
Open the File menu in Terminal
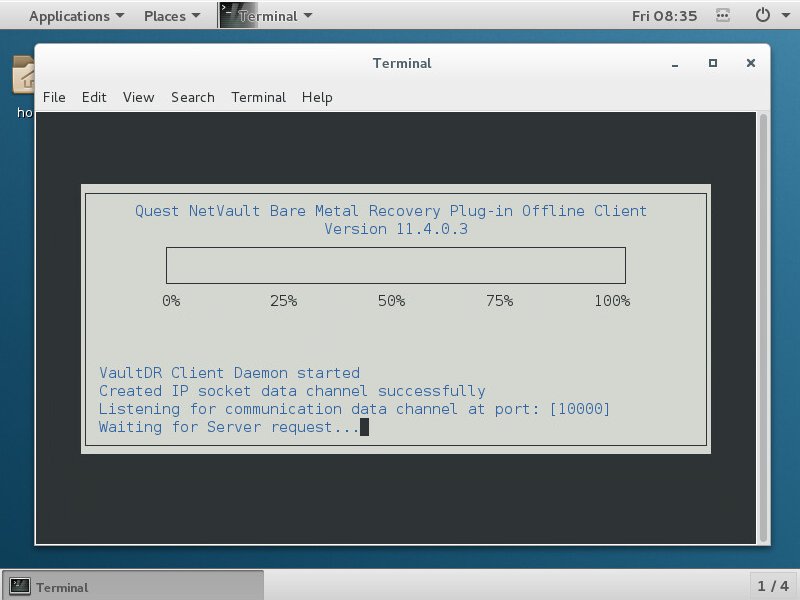tap(54, 97)
